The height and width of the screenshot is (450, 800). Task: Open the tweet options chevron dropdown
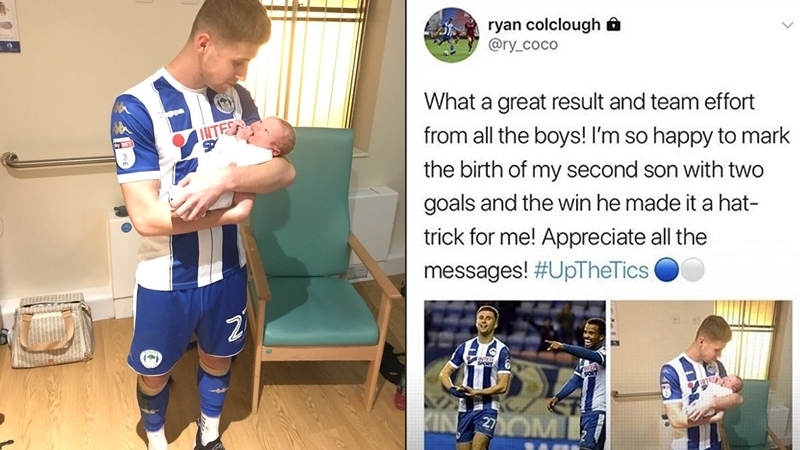[787, 25]
